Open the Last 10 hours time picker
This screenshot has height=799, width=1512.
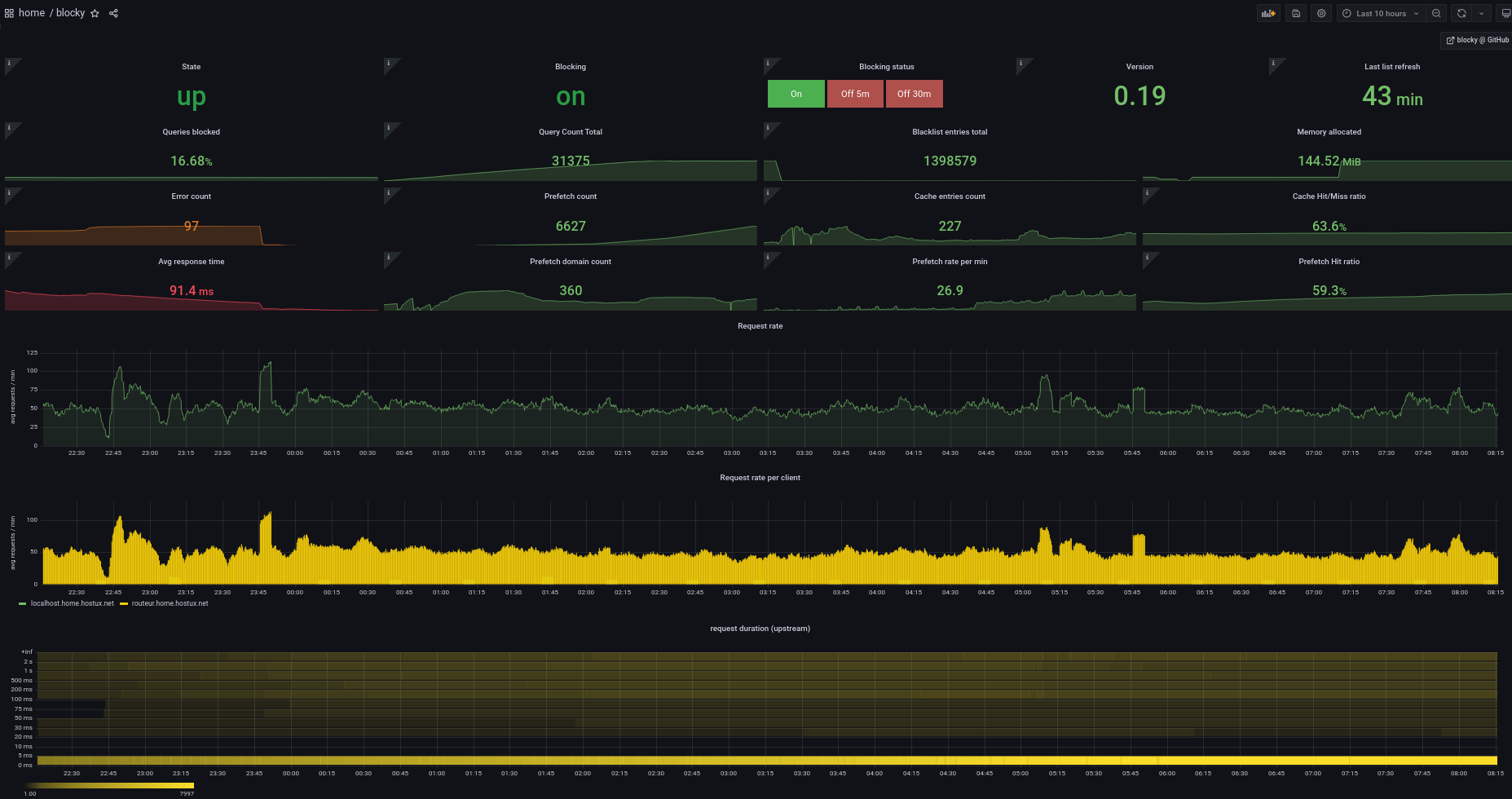click(1381, 13)
